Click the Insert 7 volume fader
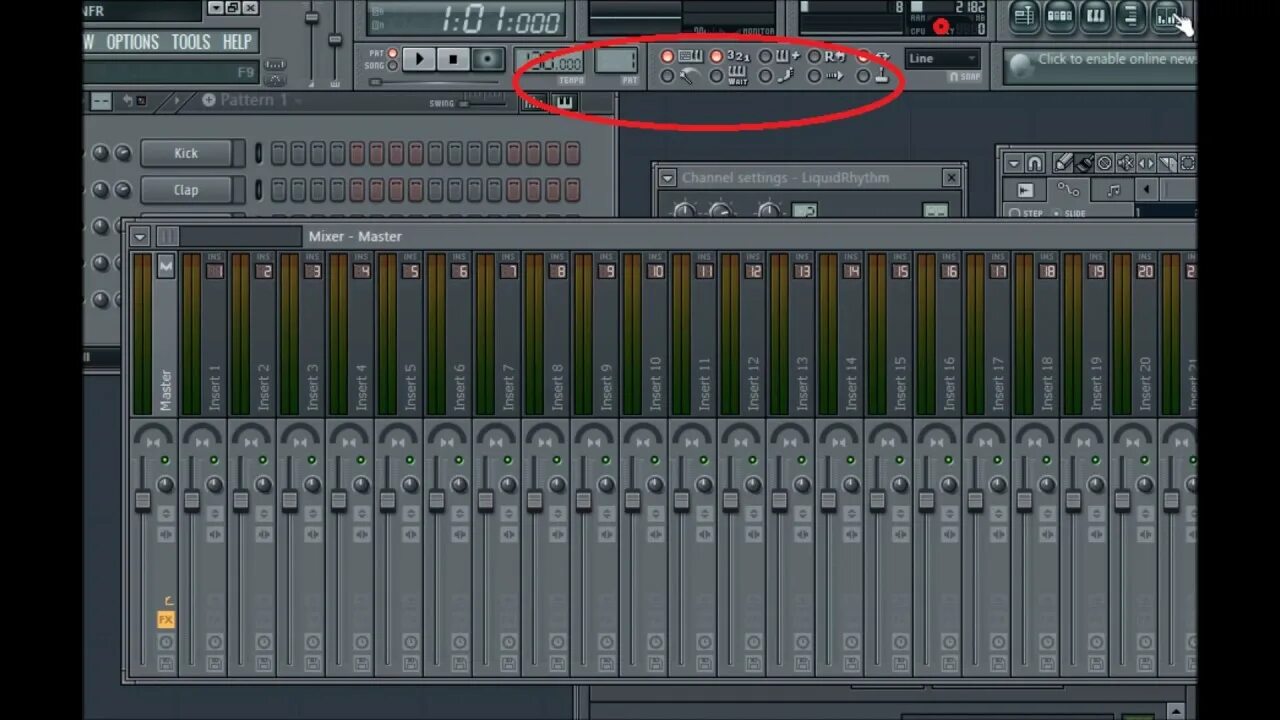Viewport: 1280px width, 720px height. 486,500
